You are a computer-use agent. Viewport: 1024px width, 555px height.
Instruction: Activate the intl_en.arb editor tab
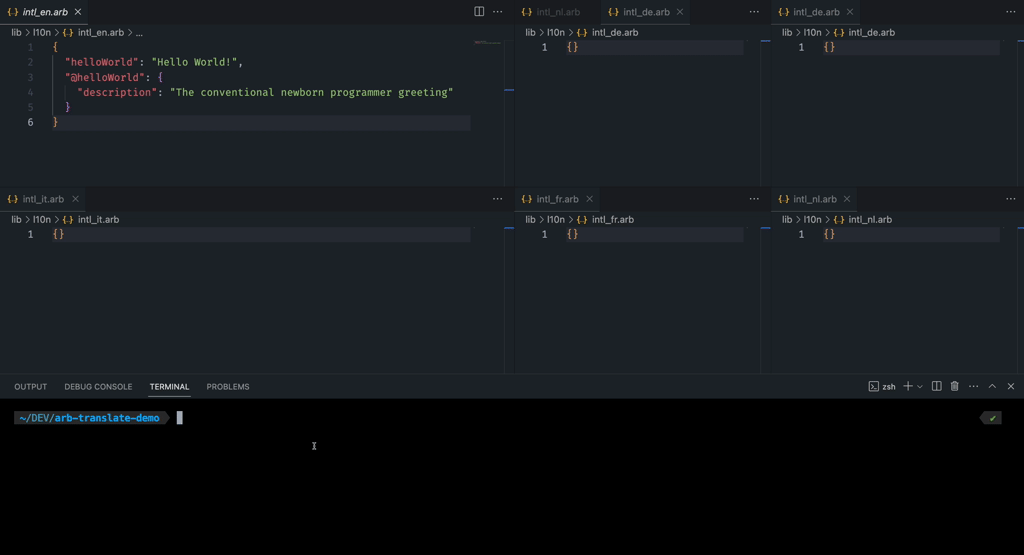(44, 12)
